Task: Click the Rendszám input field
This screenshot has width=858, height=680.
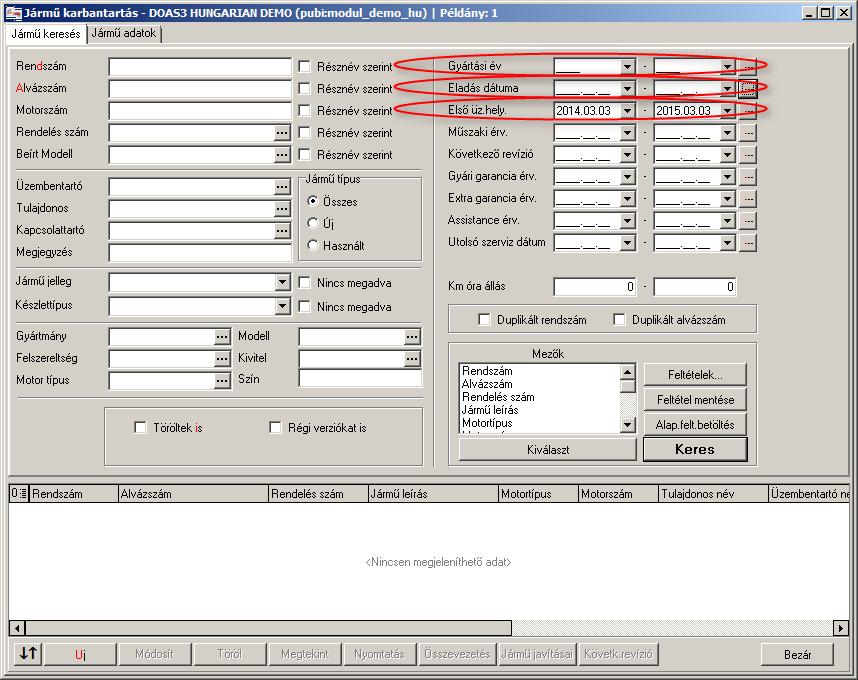Action: [x=200, y=67]
